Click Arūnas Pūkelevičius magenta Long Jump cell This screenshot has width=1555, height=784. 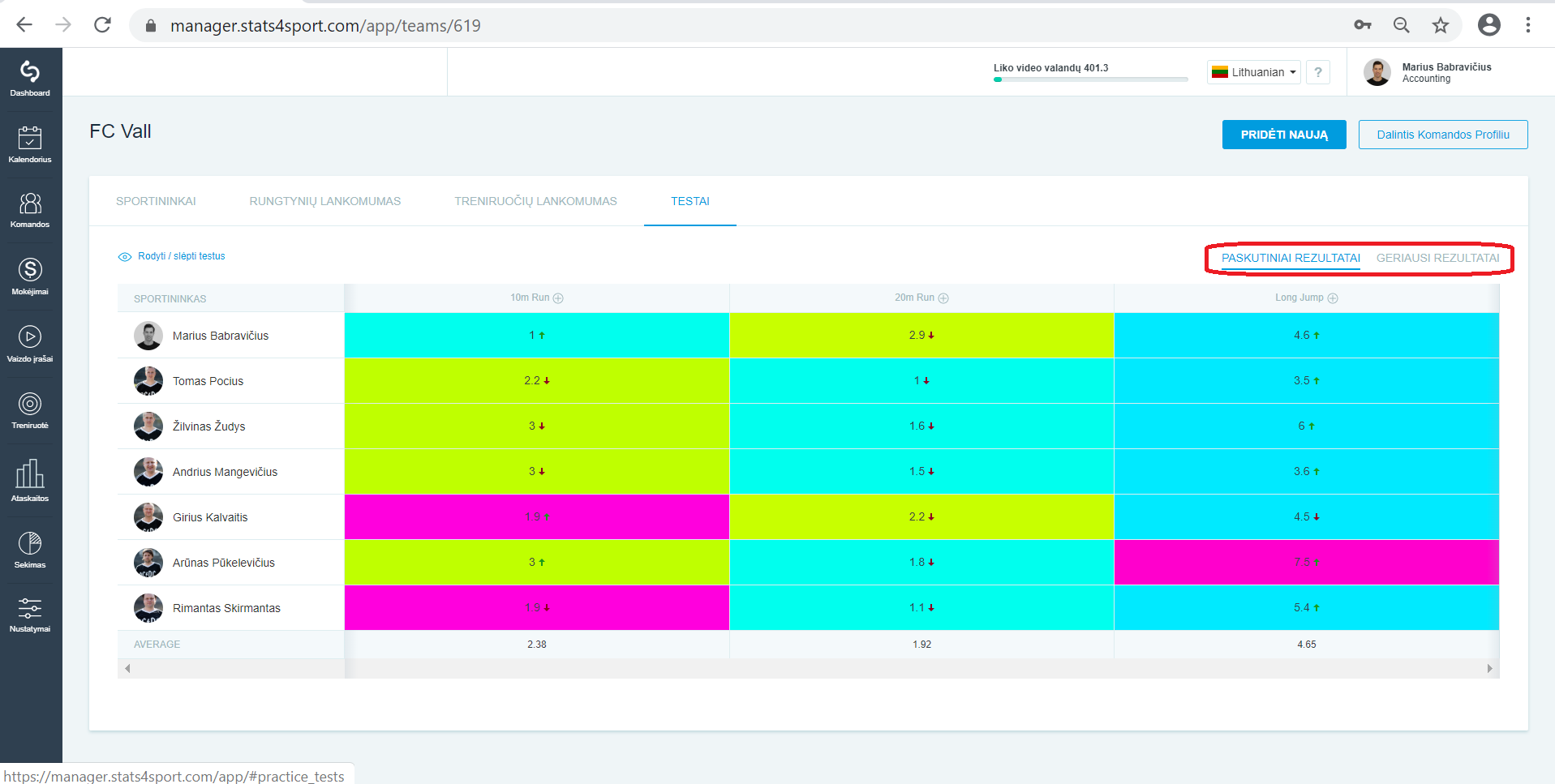(x=1306, y=563)
